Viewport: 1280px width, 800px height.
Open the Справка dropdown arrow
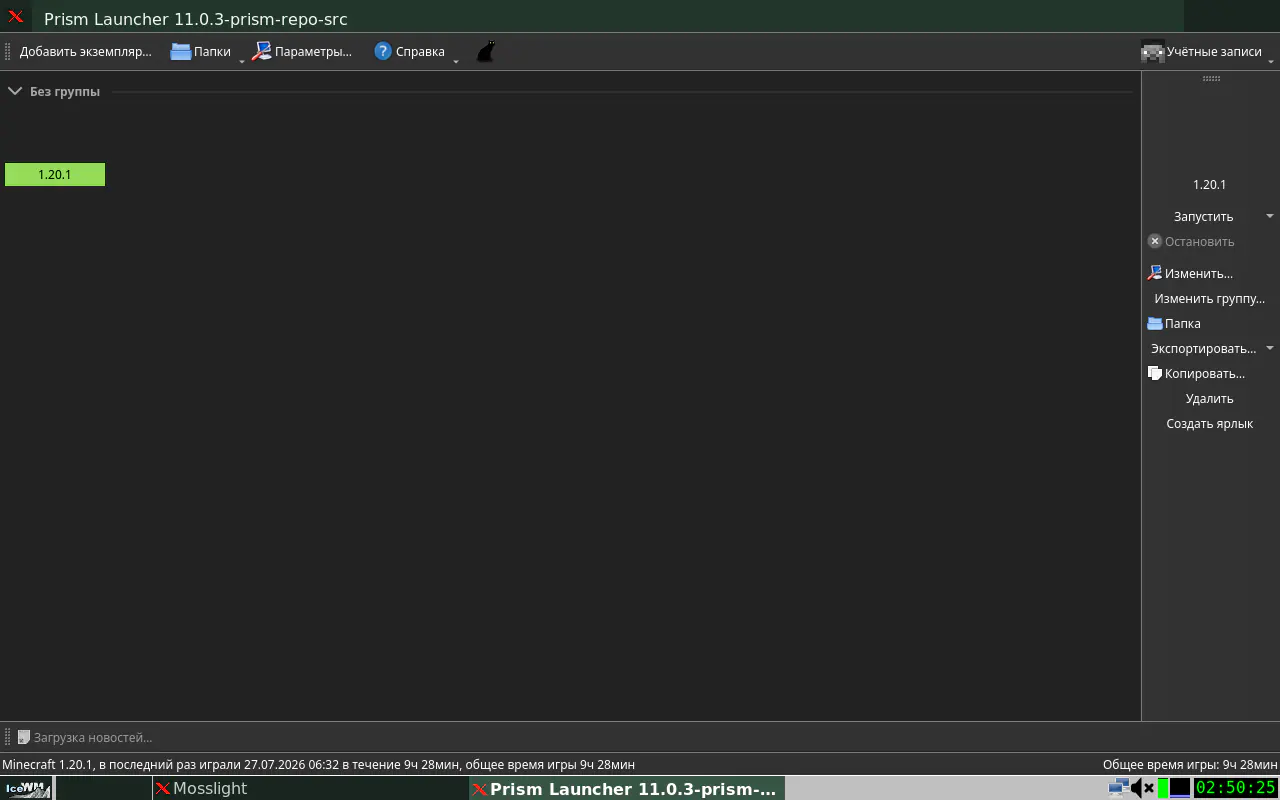(x=456, y=61)
